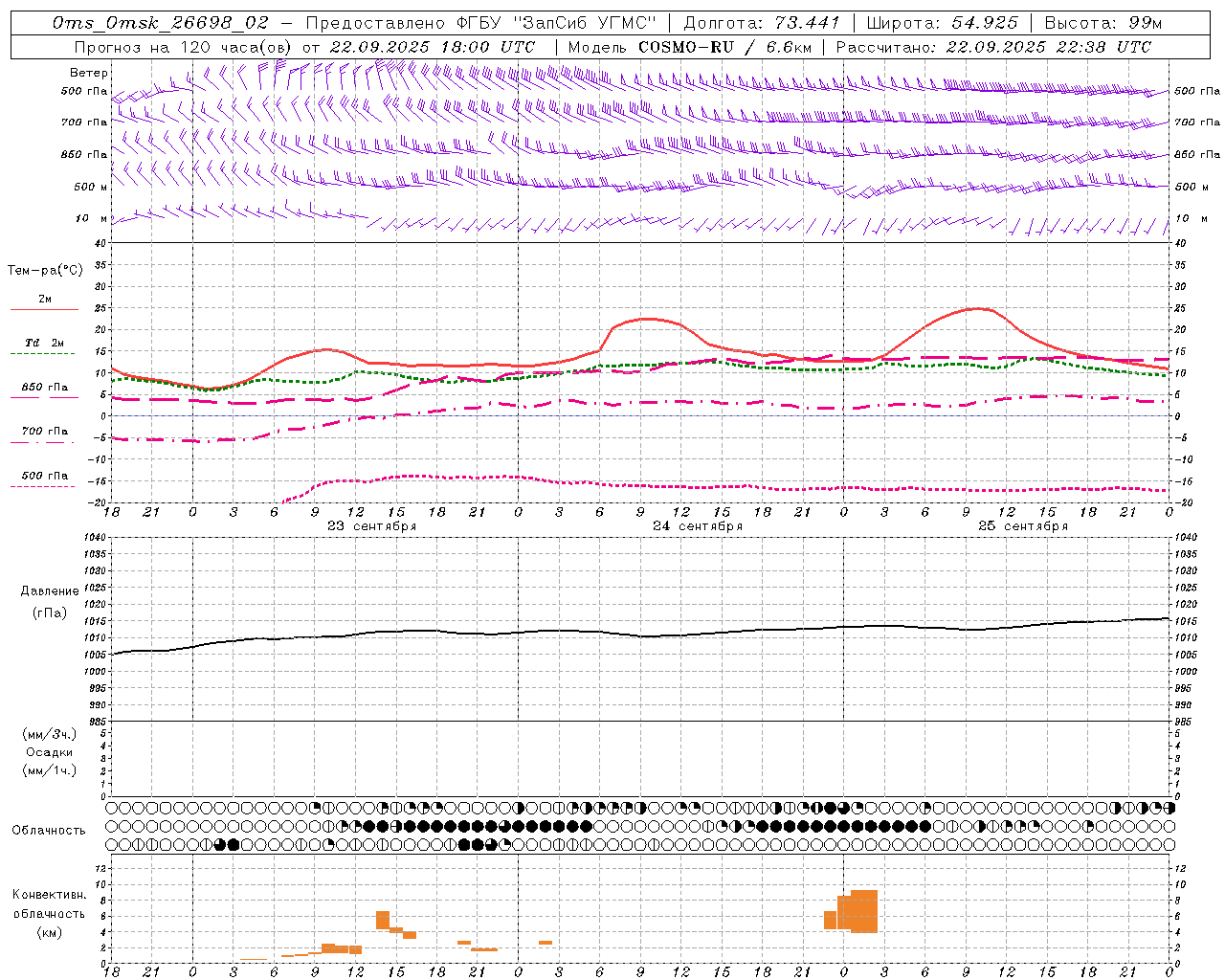Click the elevation label Высота: 99м
The image size is (1225, 980).
(x=1103, y=23)
